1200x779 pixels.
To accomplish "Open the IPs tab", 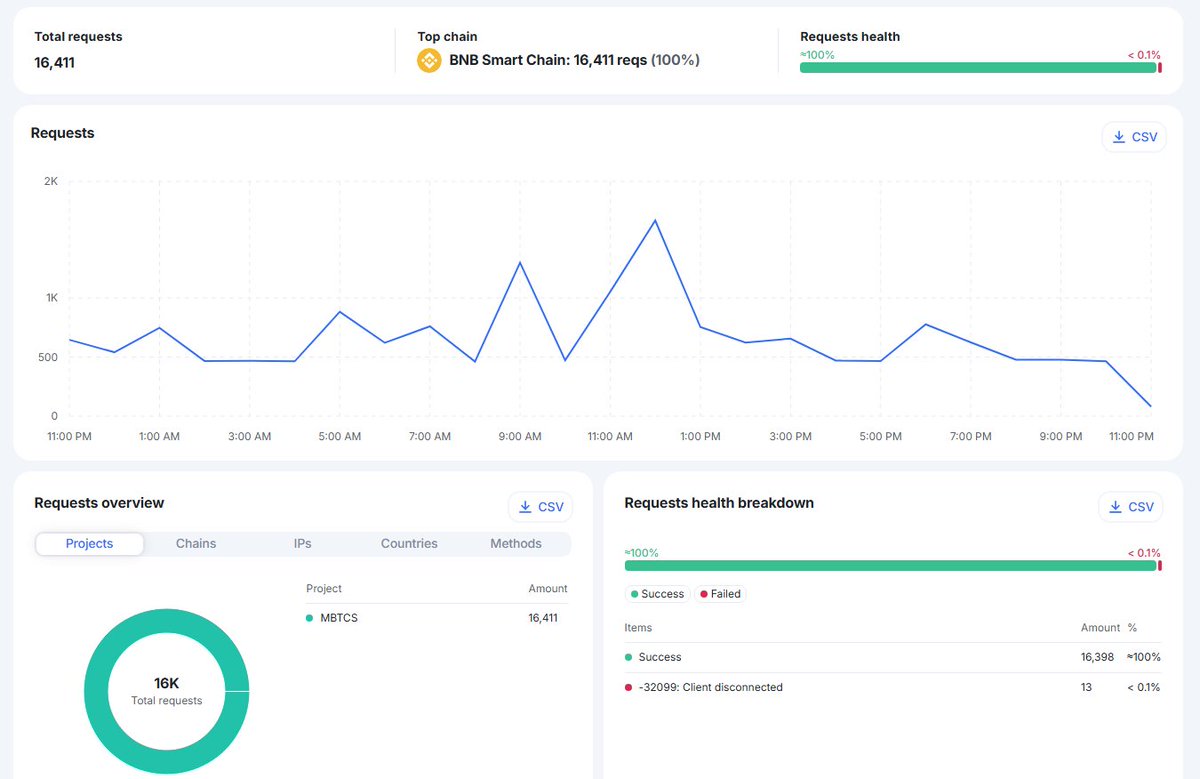I will click(303, 544).
